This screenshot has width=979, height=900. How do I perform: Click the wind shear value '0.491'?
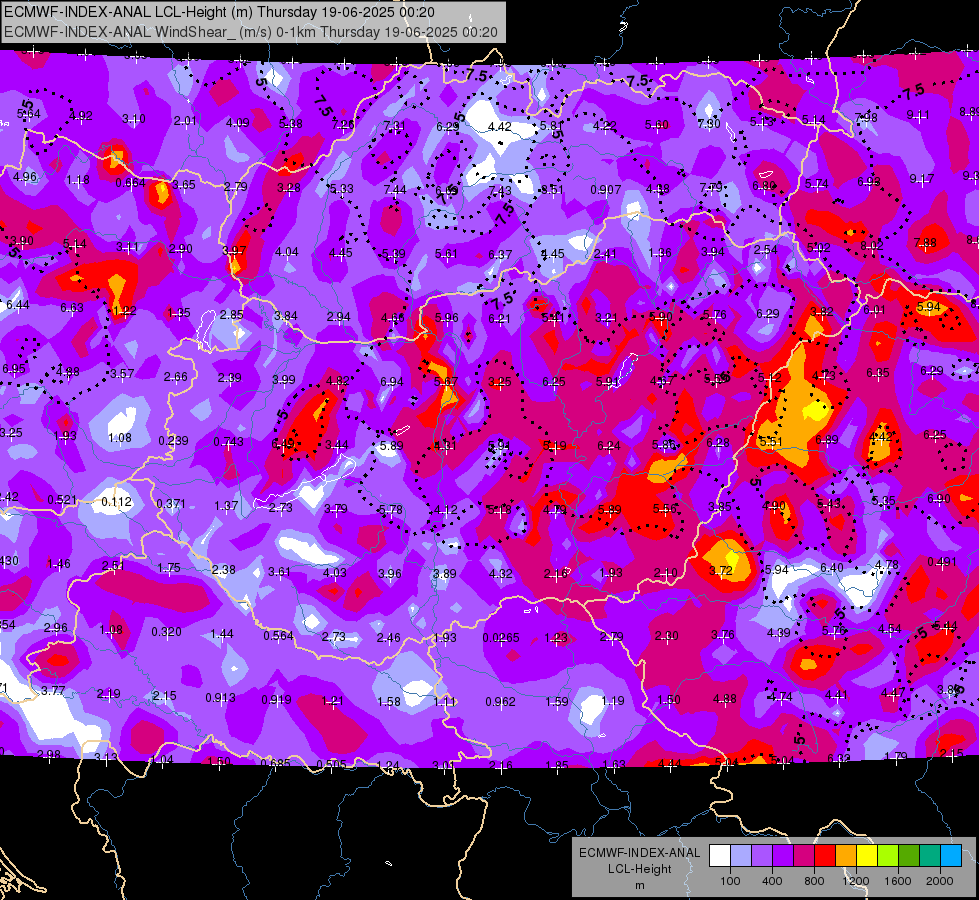(942, 561)
